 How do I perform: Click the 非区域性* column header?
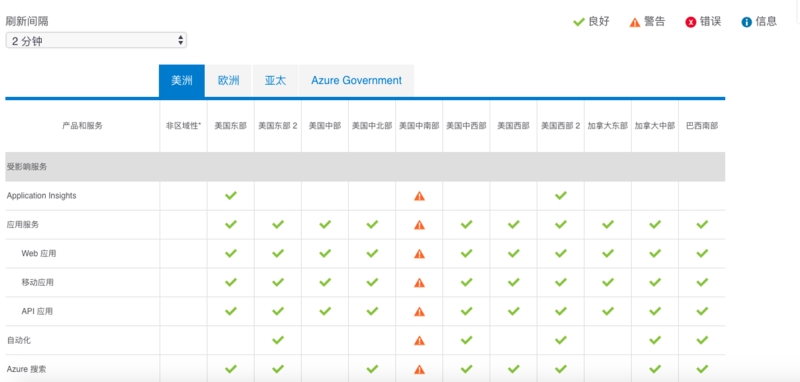click(x=183, y=126)
